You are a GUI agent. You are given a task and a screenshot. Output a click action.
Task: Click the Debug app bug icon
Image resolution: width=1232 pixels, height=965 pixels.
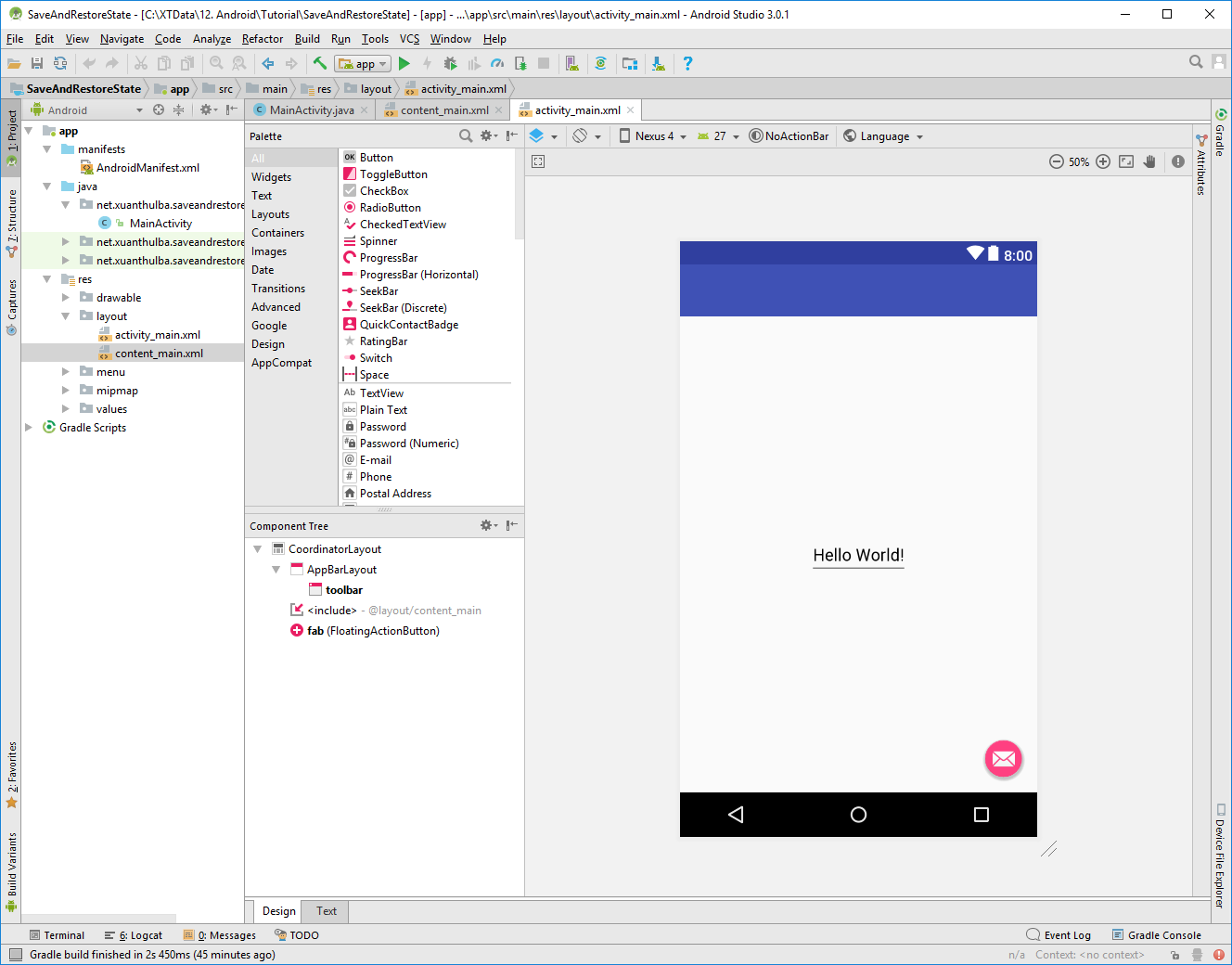coord(451,63)
